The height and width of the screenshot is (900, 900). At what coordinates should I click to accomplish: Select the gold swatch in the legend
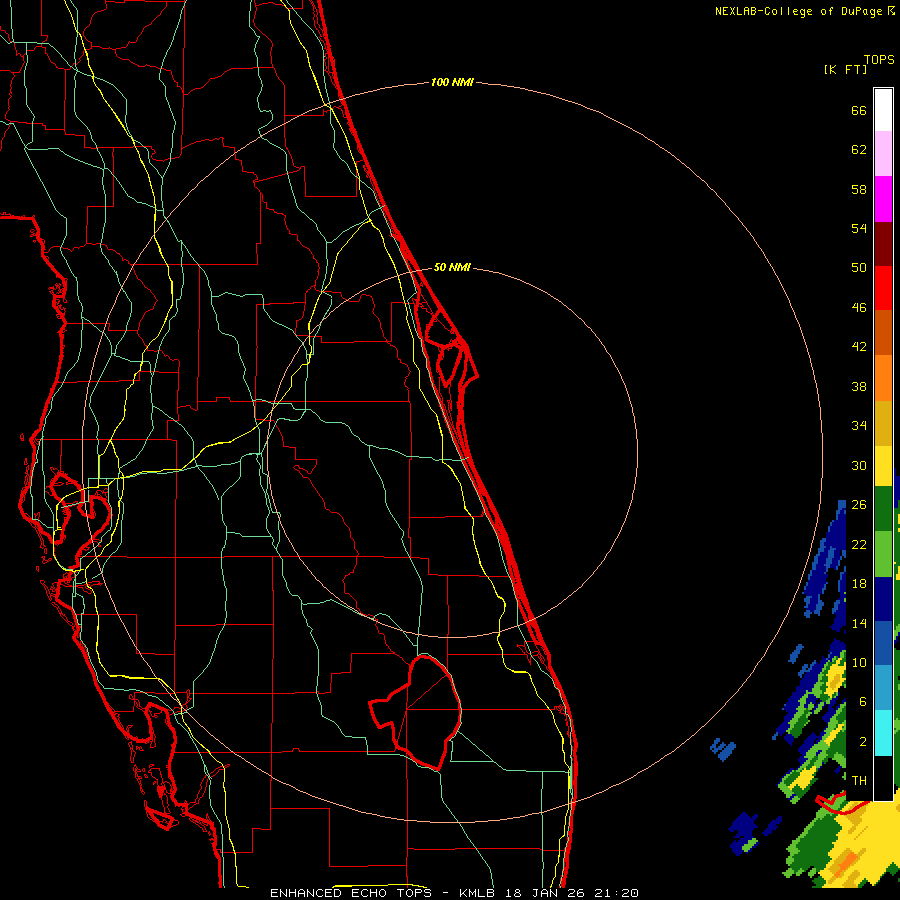[x=883, y=423]
